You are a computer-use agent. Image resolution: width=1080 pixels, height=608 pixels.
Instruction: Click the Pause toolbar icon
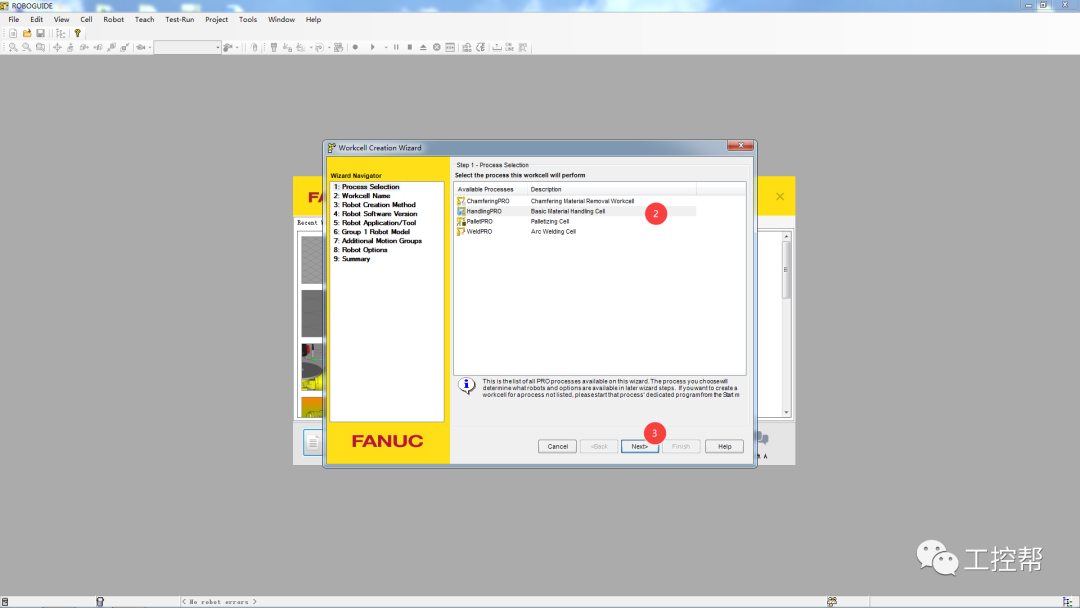pos(396,48)
